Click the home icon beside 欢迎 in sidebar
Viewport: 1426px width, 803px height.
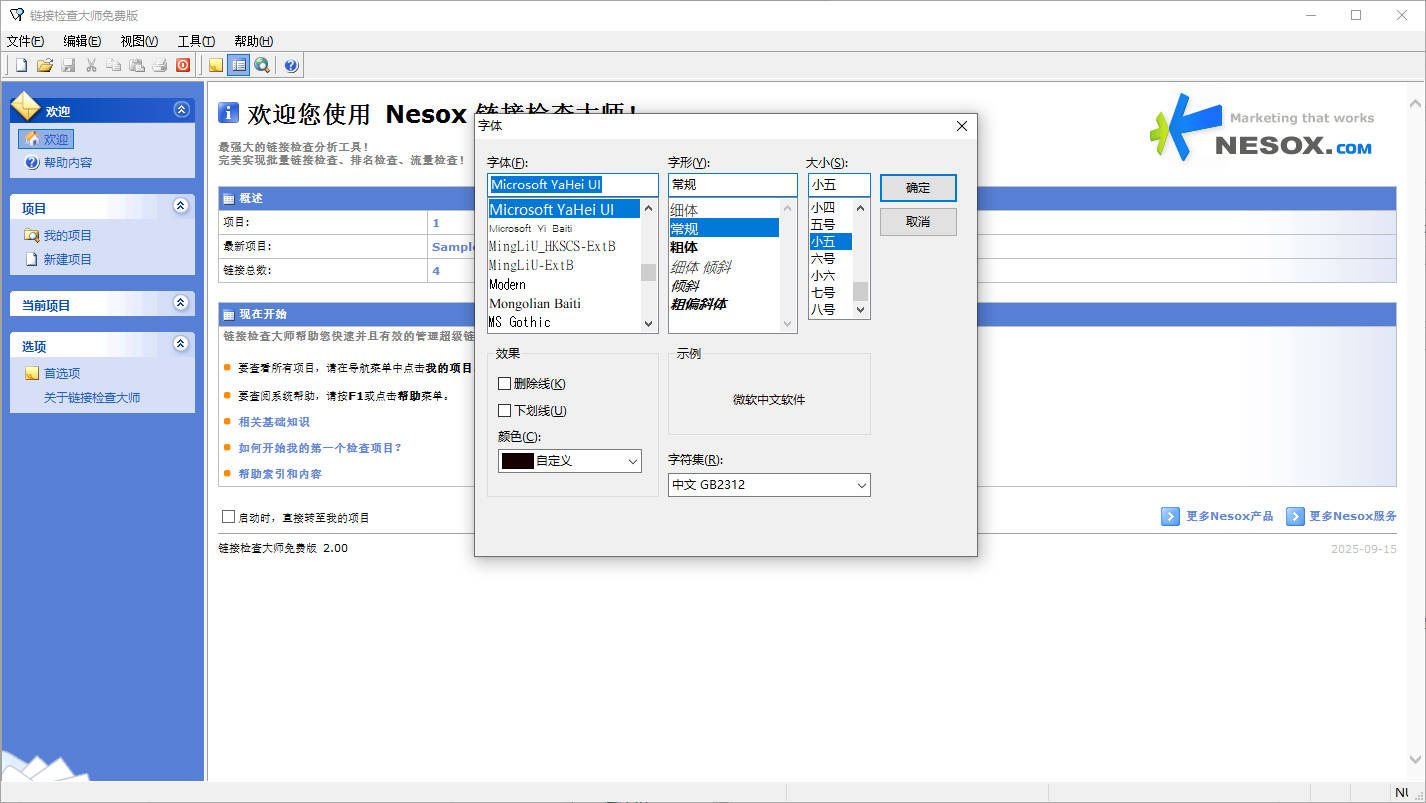32,139
